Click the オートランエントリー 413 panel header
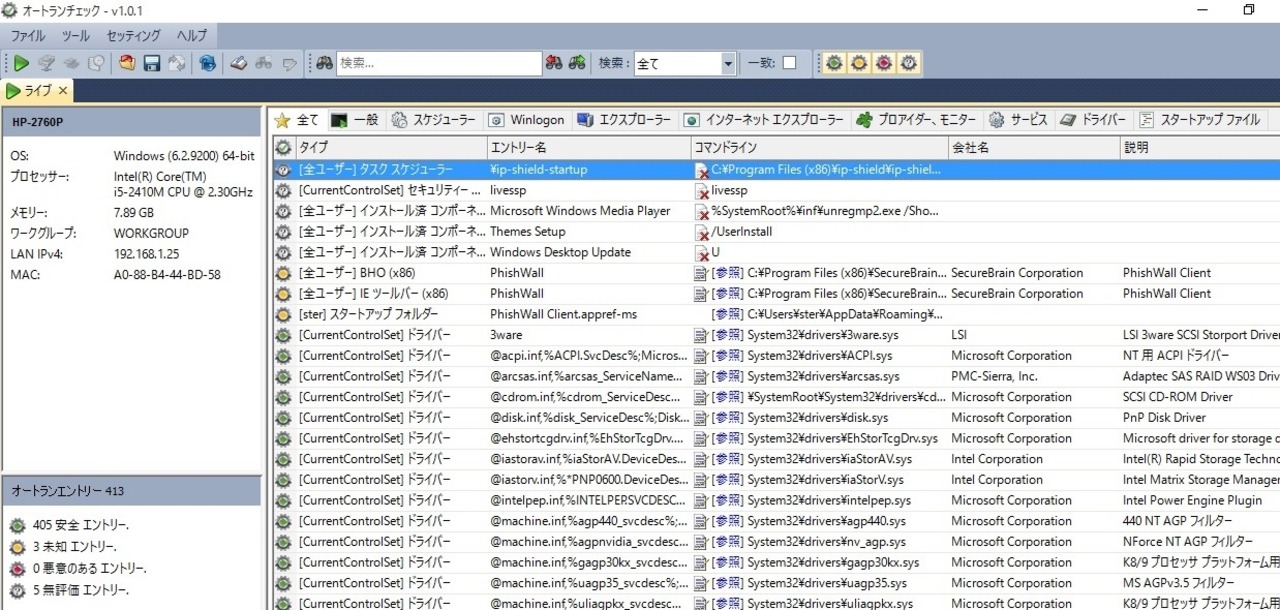Image resolution: width=1280 pixels, height=610 pixels. tap(130, 491)
